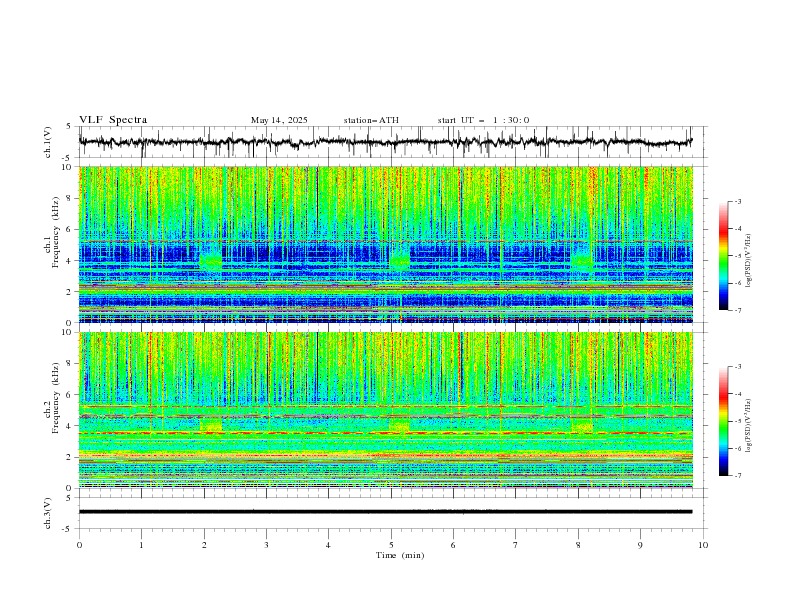This screenshot has width=792, height=612.
Task: Click the ch.1 "Frequency (kHz)" axis label
Action: pyautogui.click(x=56, y=232)
